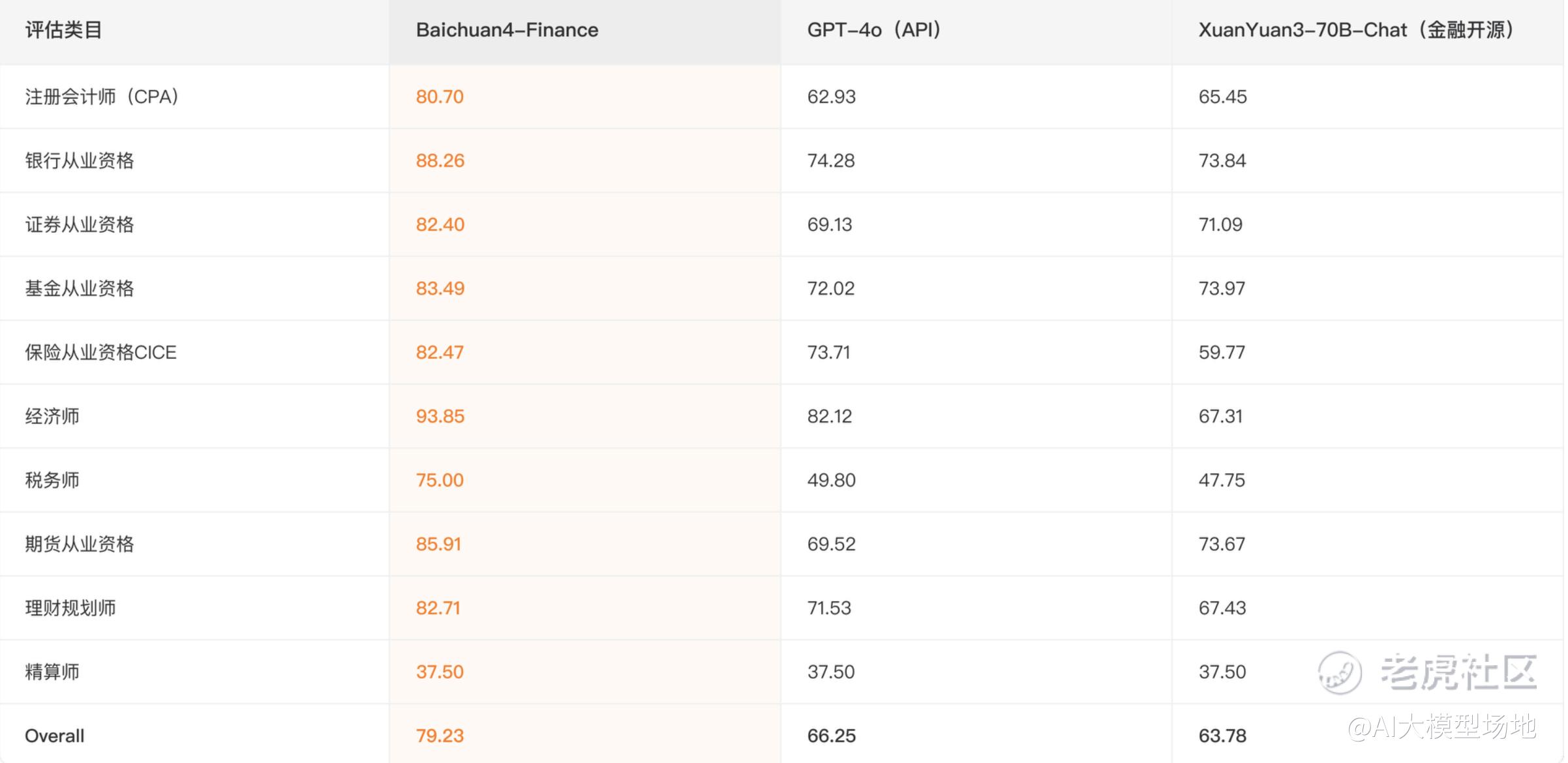1568x763 pixels.
Task: Click the 老虎社区 watermark logo icon
Action: (1340, 672)
